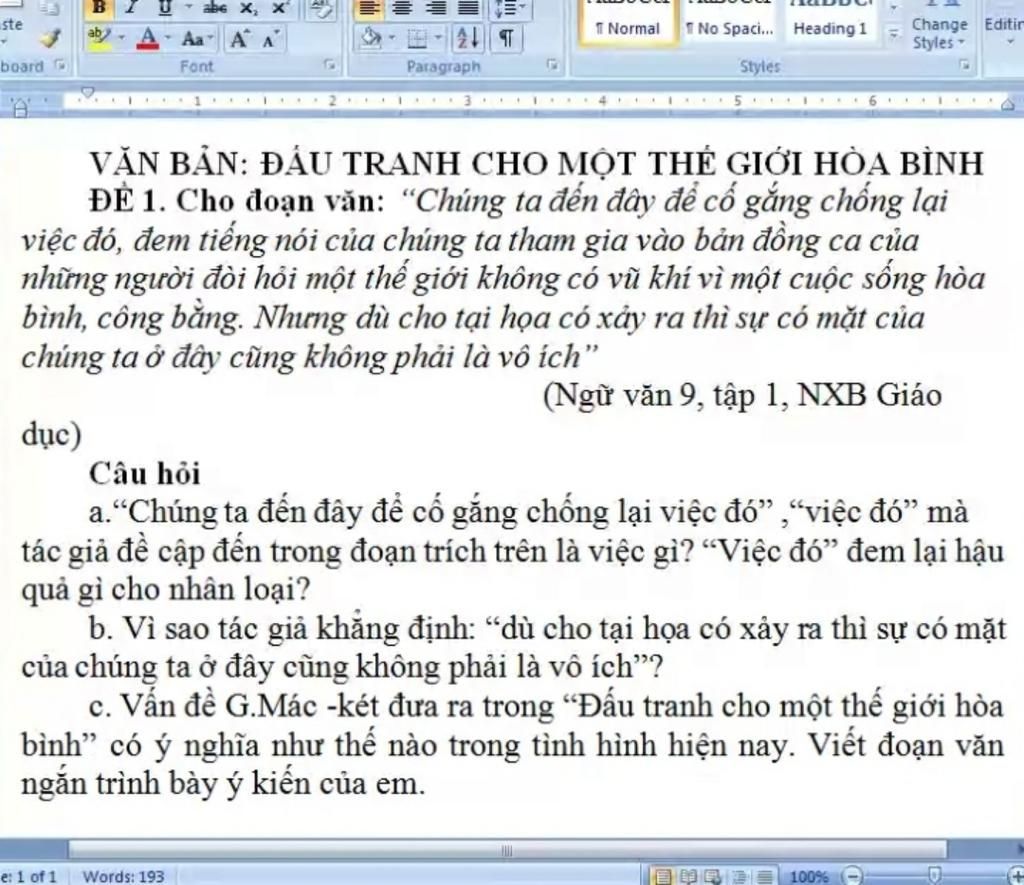This screenshot has width=1024, height=885.
Task: Click the Grow Font icon
Action: (241, 40)
